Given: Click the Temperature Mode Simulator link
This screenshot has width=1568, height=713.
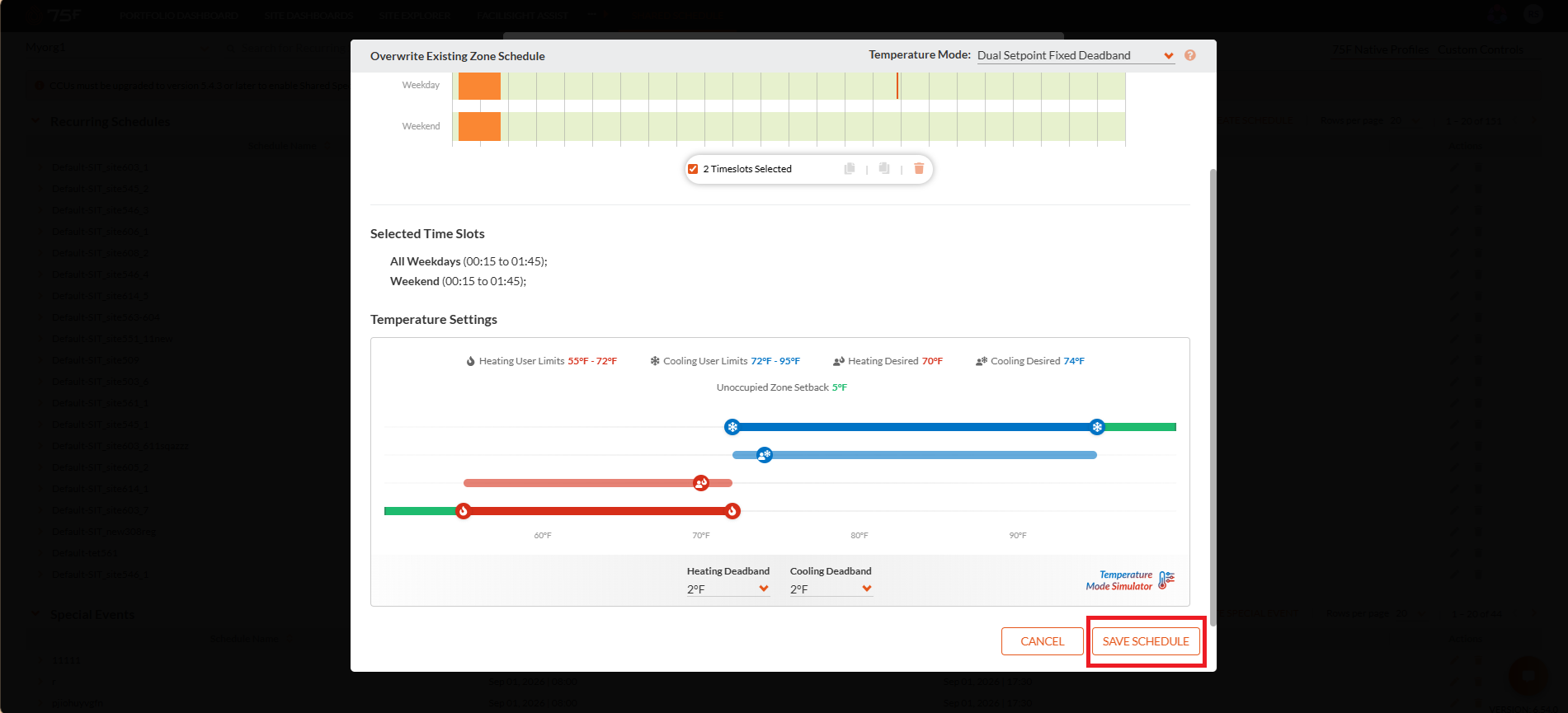Looking at the screenshot, I should point(1119,580).
